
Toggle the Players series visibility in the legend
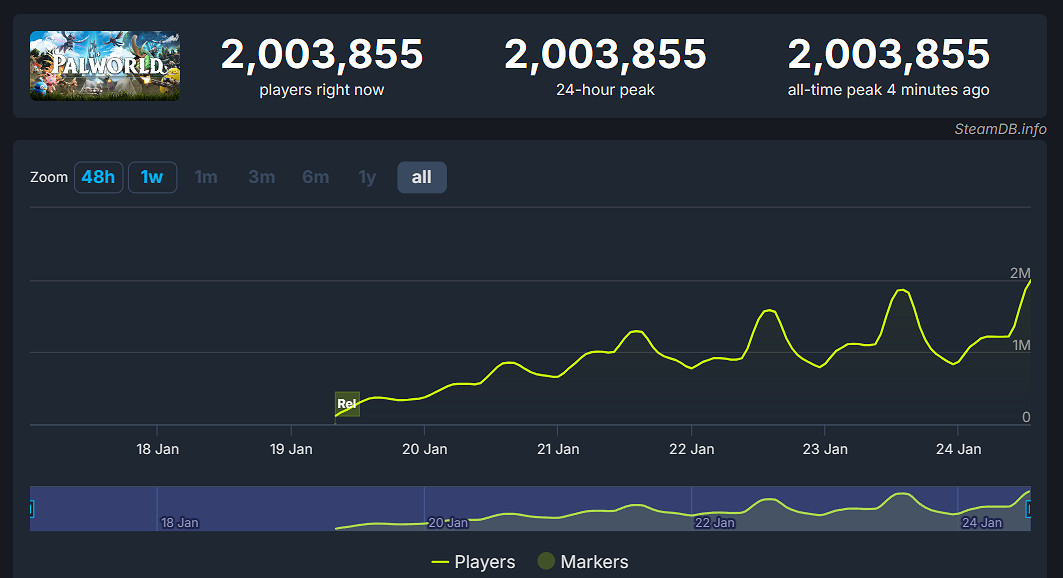click(475, 562)
